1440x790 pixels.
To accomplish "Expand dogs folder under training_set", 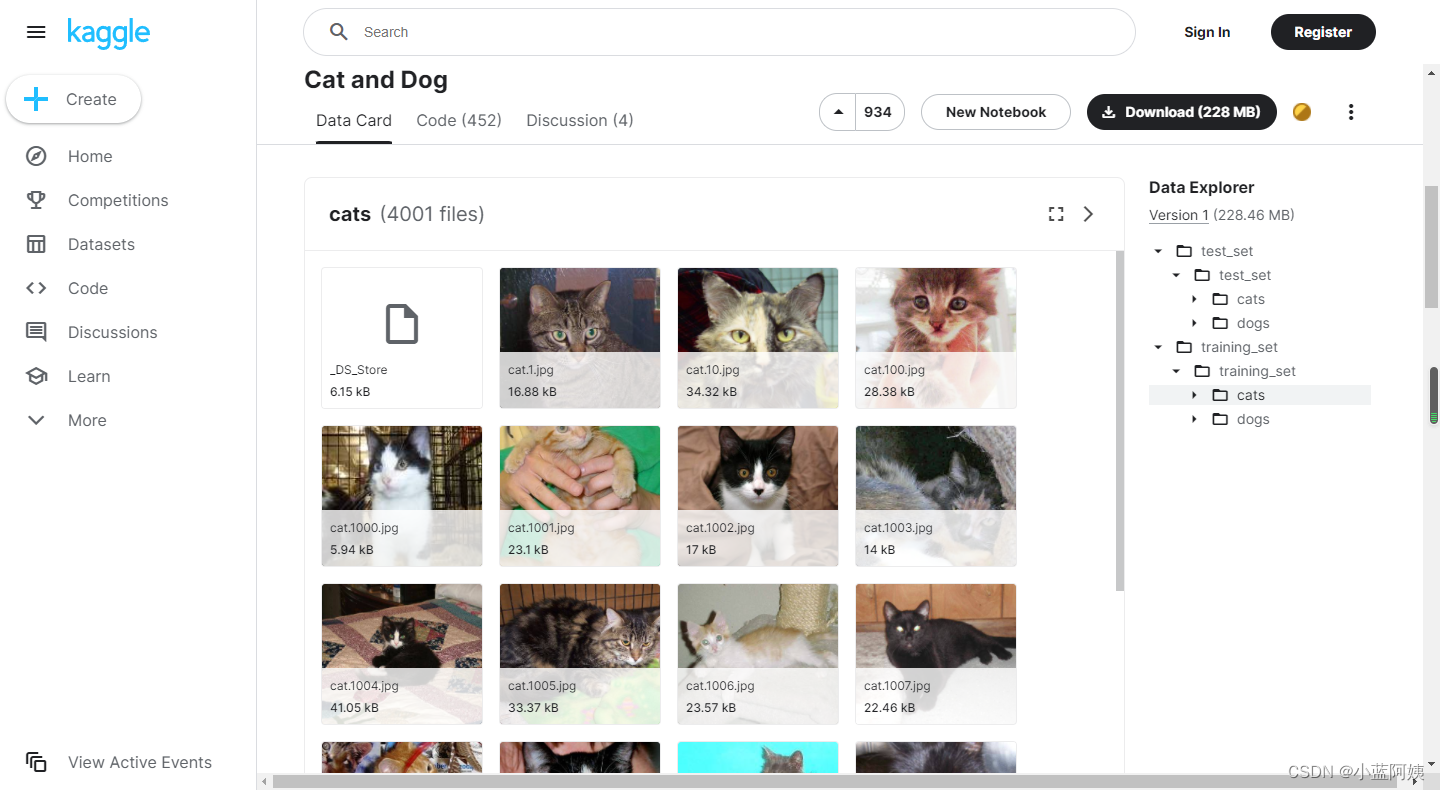I will click(1194, 419).
